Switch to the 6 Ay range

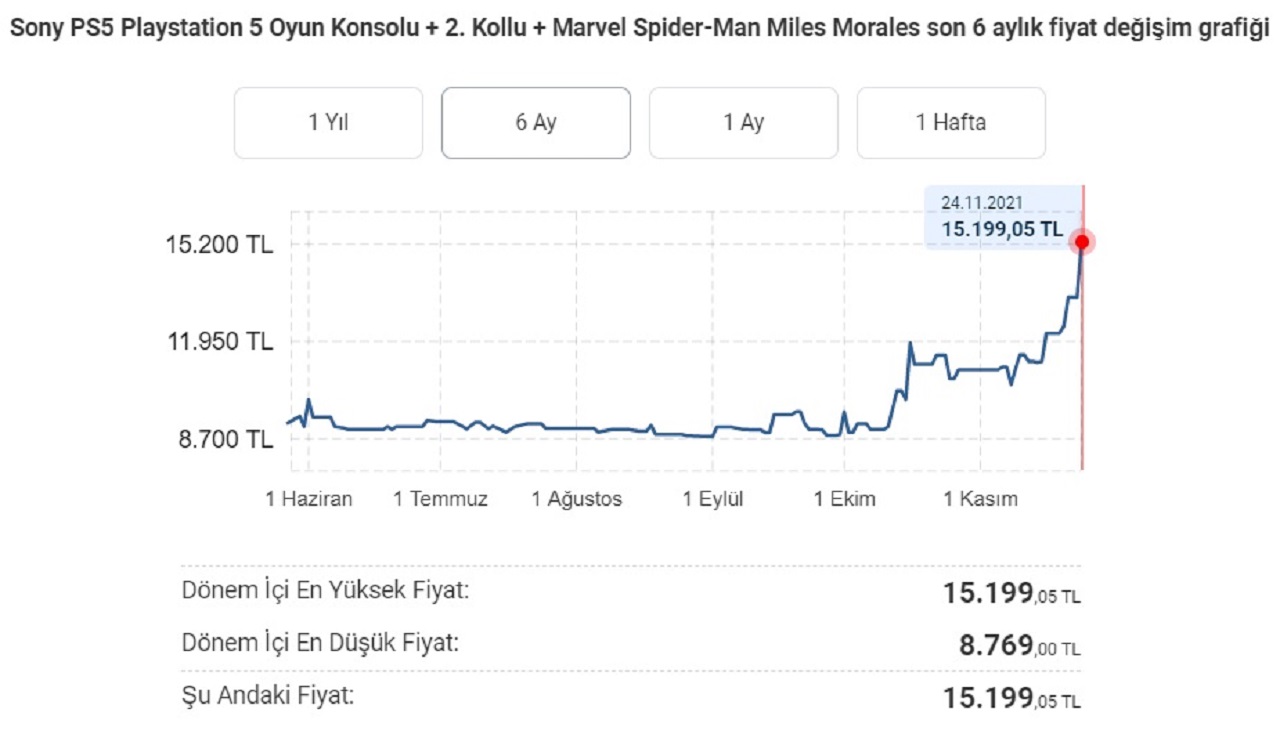point(536,123)
